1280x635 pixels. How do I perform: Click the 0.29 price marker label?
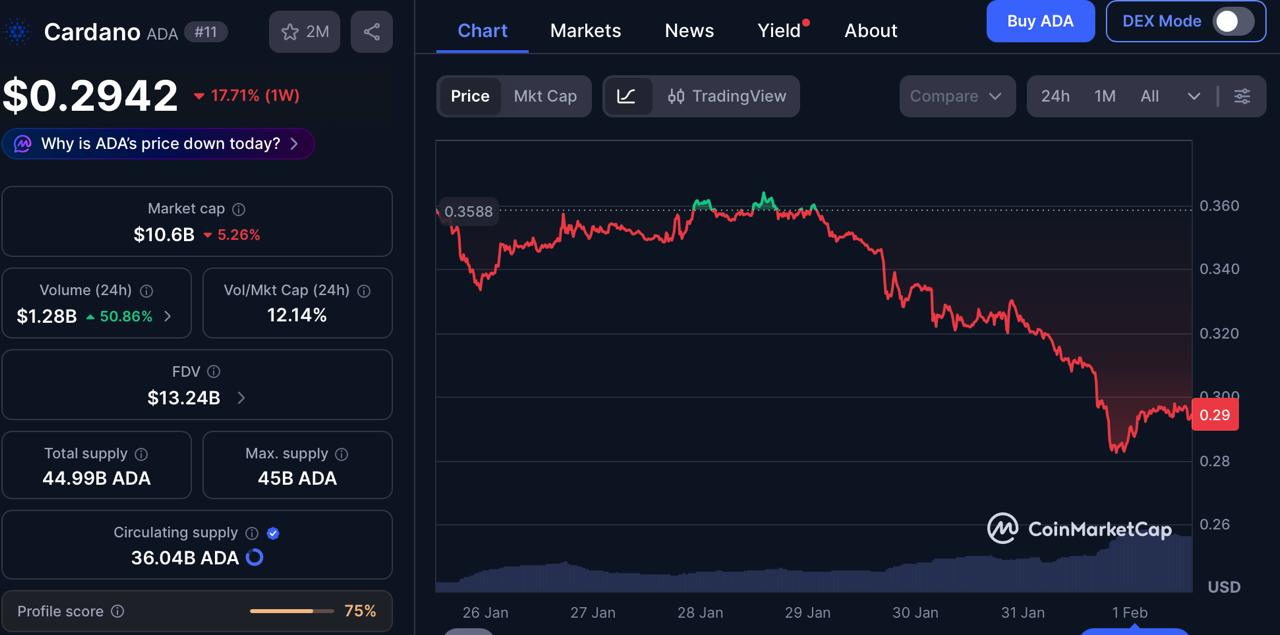click(x=1214, y=414)
